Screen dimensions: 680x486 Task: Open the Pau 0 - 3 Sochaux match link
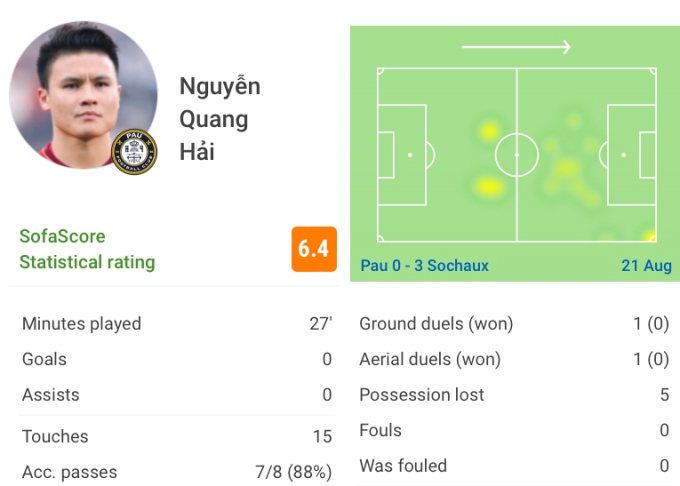(x=425, y=265)
